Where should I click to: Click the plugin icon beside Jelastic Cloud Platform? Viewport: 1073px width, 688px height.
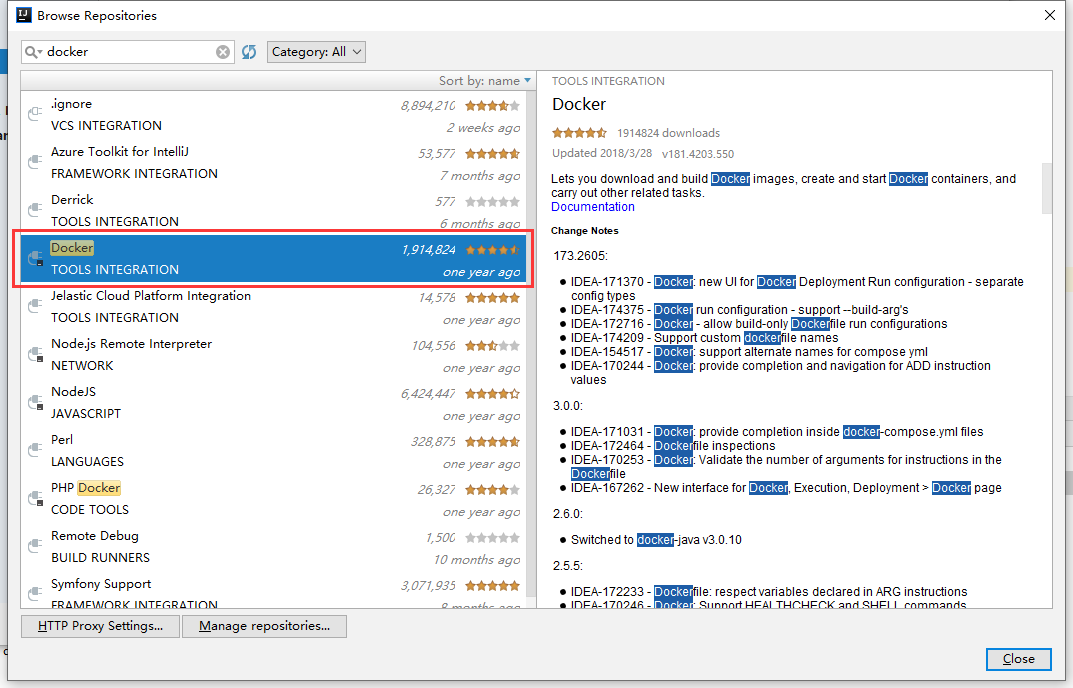click(x=35, y=306)
